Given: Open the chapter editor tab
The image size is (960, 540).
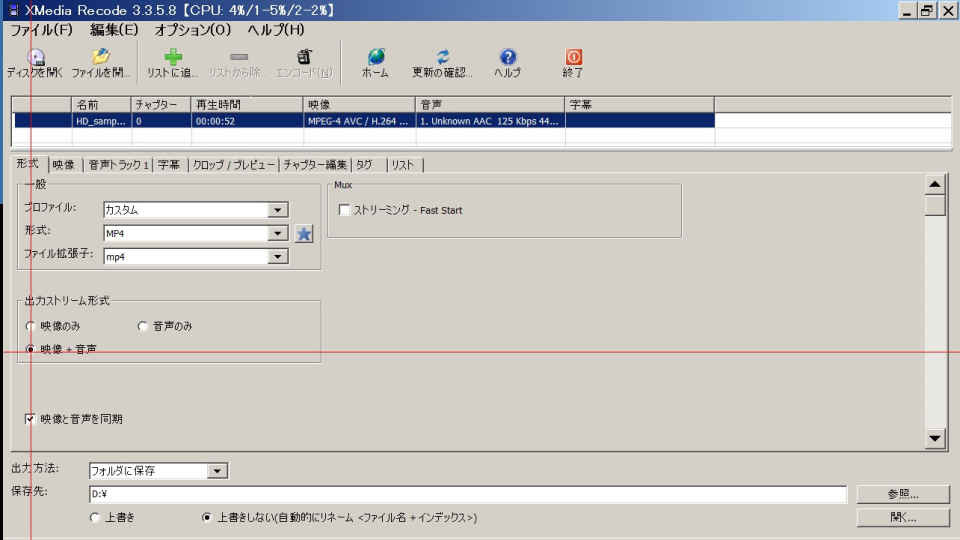Looking at the screenshot, I should click(x=315, y=165).
